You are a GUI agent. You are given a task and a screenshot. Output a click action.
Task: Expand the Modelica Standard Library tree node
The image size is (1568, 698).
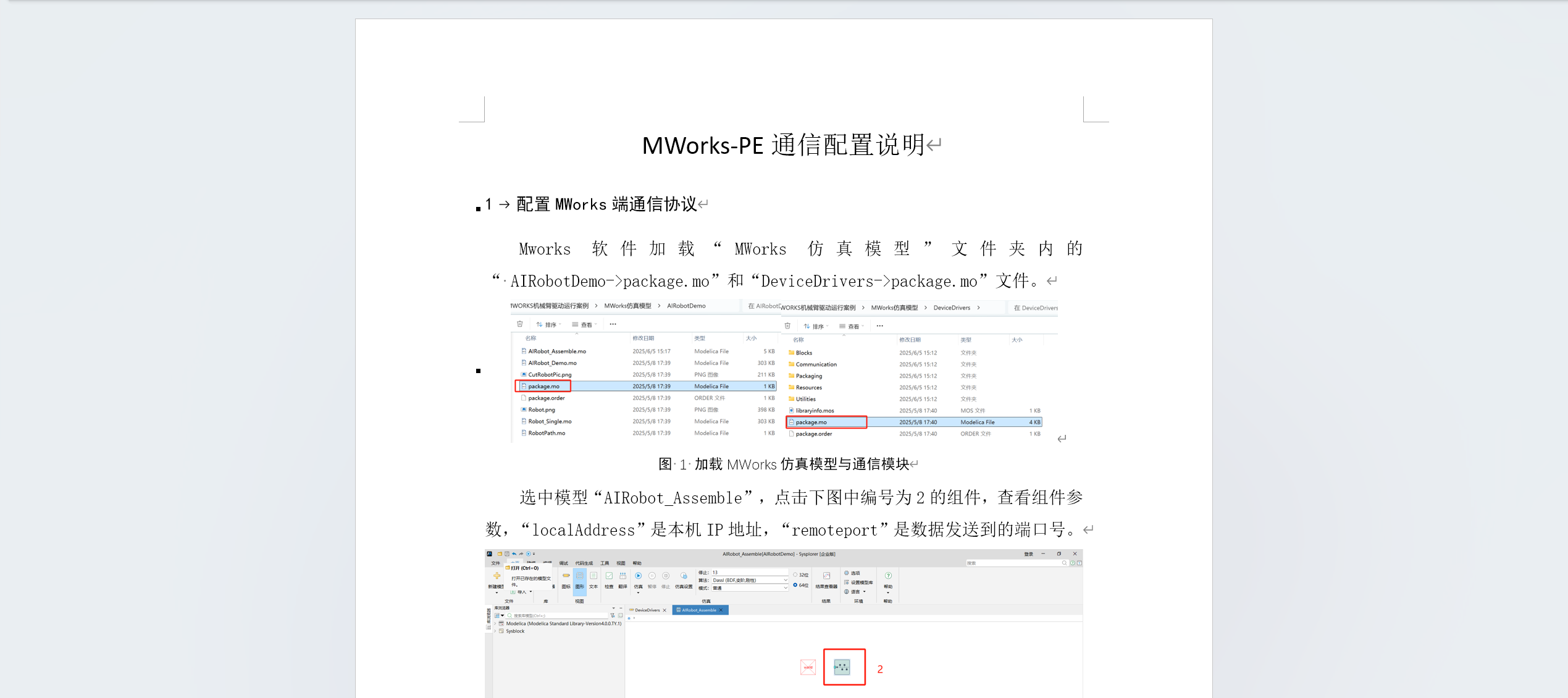495,624
